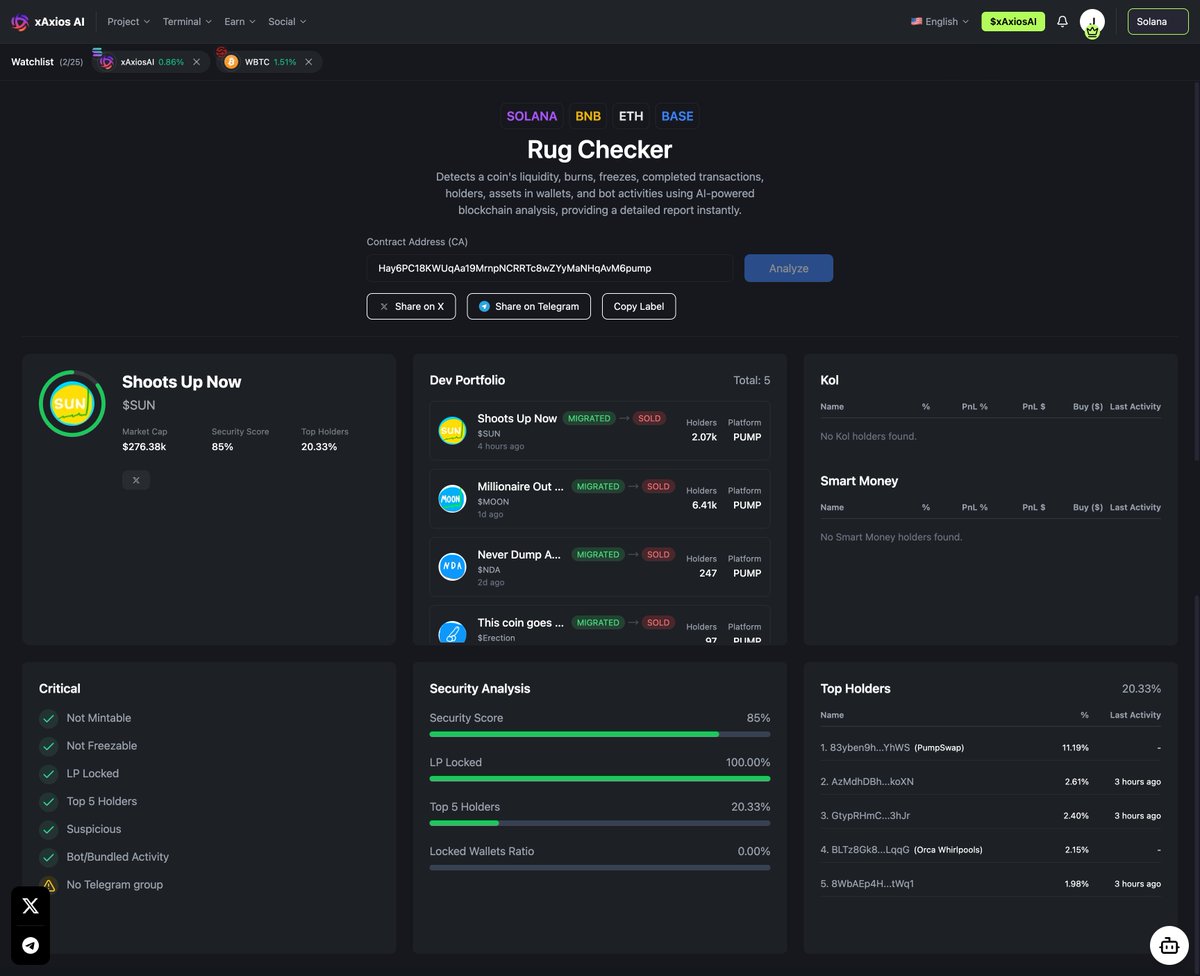Screen dimensions: 1200x976
Task: Click the Top 5 Holders progress bar
Action: [600, 823]
